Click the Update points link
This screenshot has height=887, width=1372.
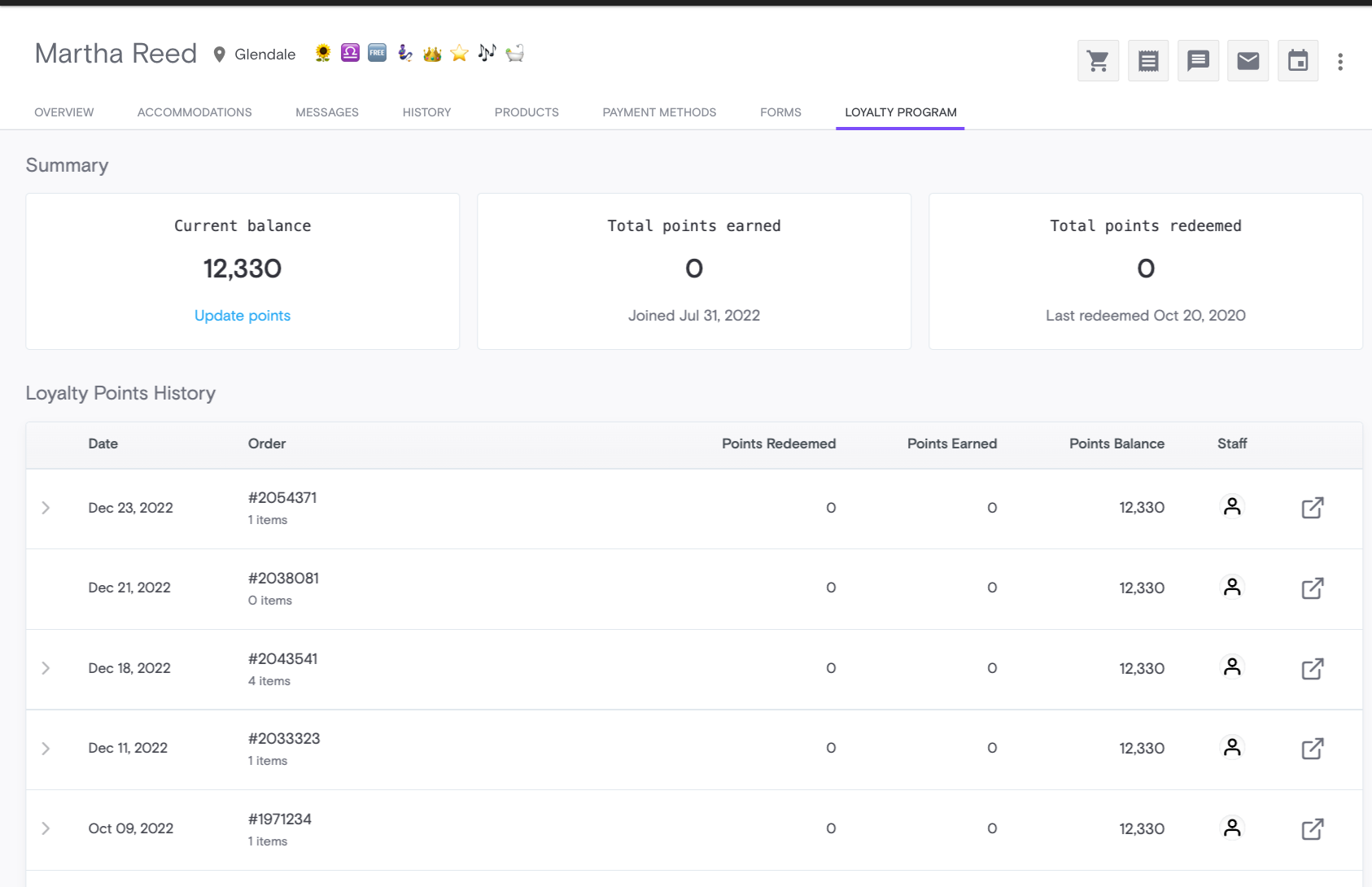pos(243,316)
